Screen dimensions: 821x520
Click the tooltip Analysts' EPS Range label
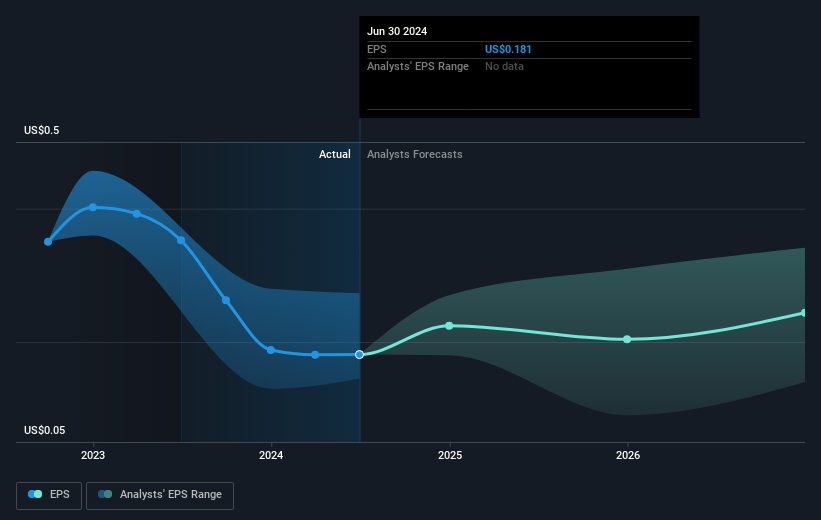pos(418,67)
